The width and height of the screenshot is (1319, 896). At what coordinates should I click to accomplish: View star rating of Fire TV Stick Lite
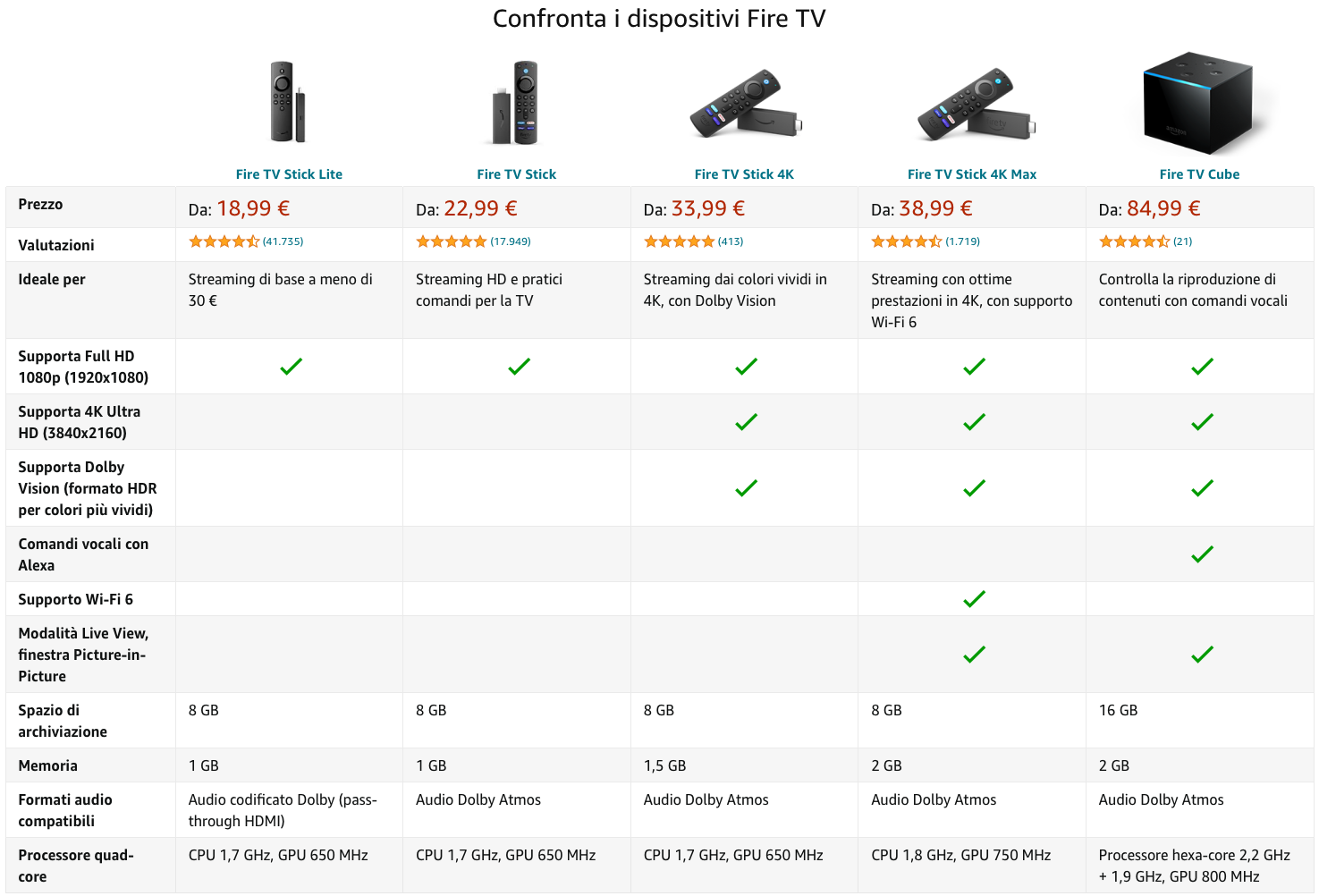pos(224,241)
